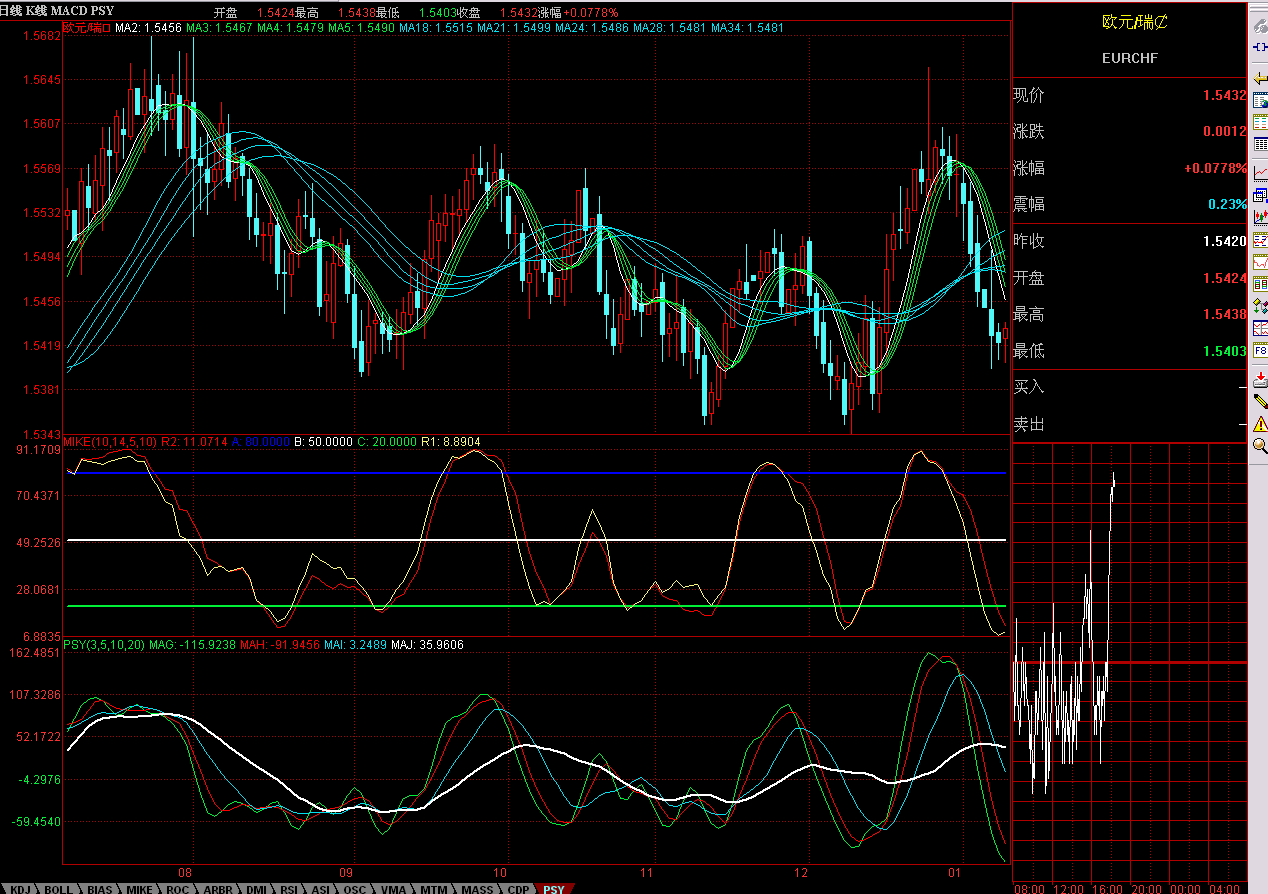Switch to the BIAS indicator tab

(x=100, y=889)
